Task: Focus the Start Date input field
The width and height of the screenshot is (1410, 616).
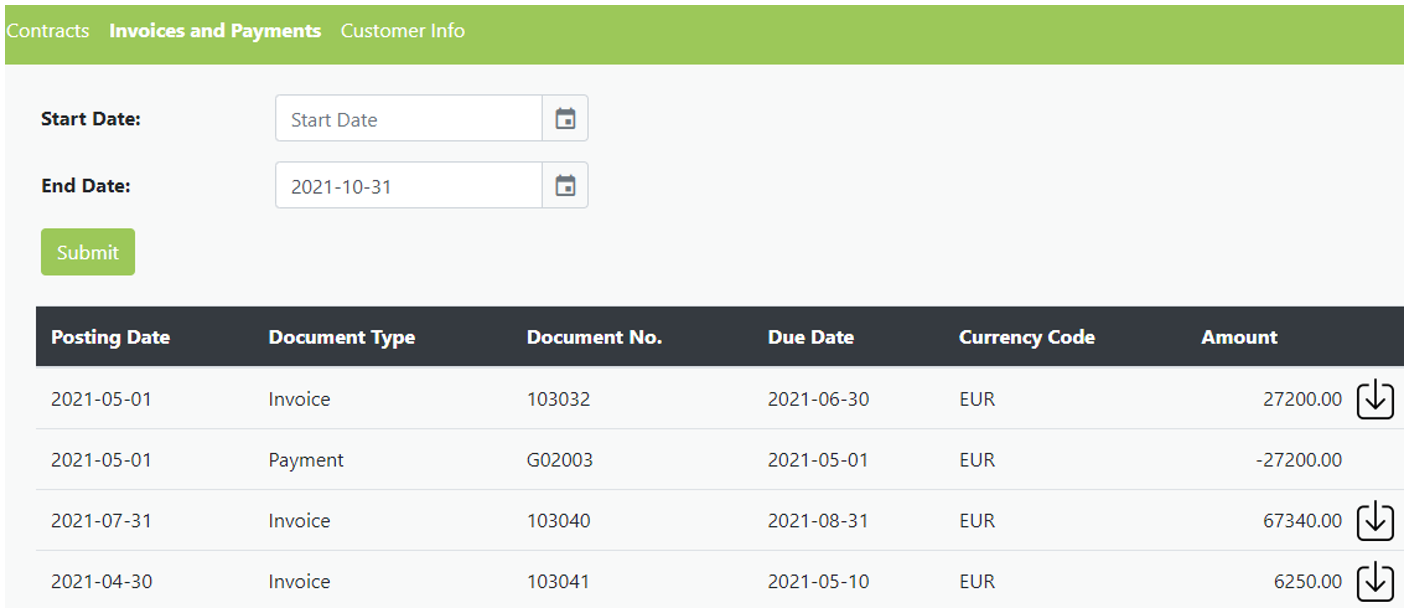Action: point(409,119)
